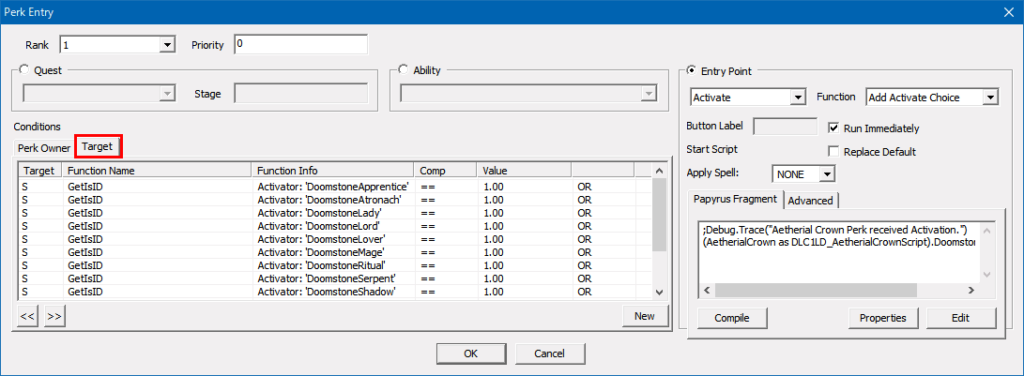Screen dimensions: 1024x376
Task: Select the Entry Point radio button
Action: pos(692,70)
